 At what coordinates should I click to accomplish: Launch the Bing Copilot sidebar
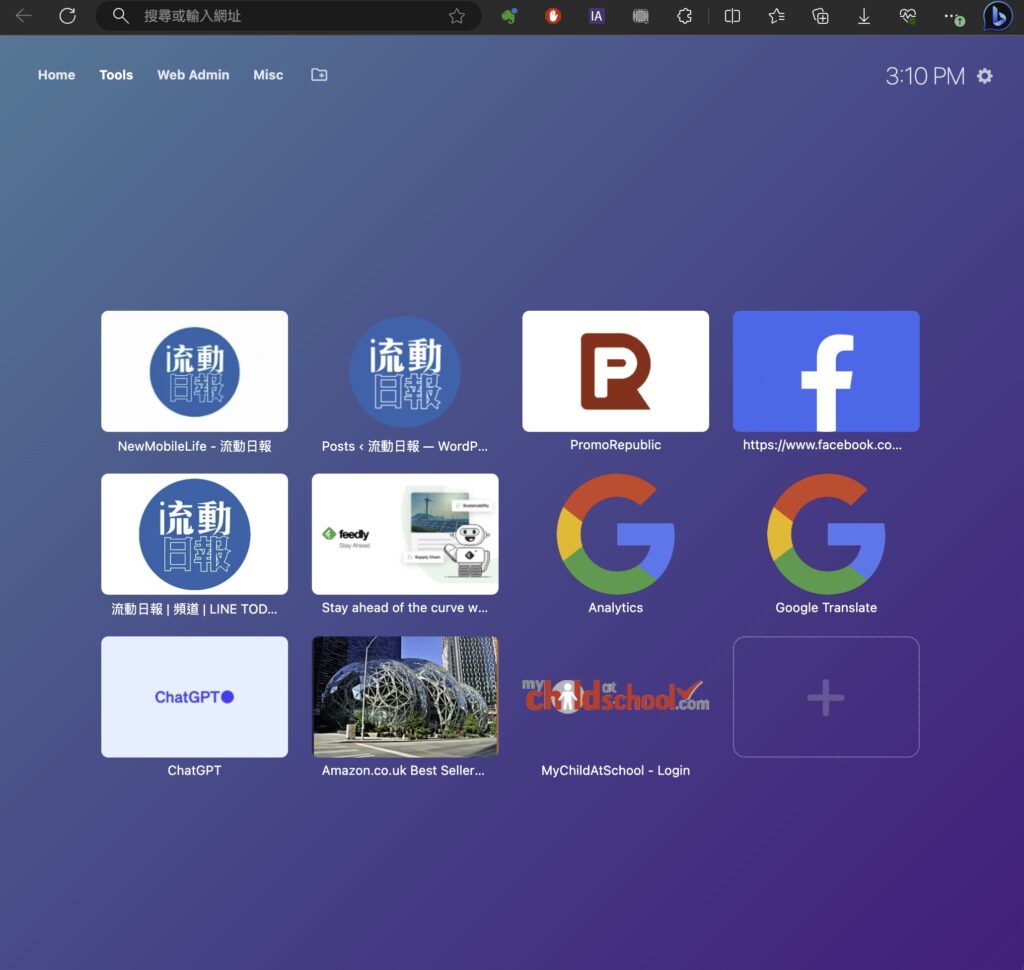[998, 16]
